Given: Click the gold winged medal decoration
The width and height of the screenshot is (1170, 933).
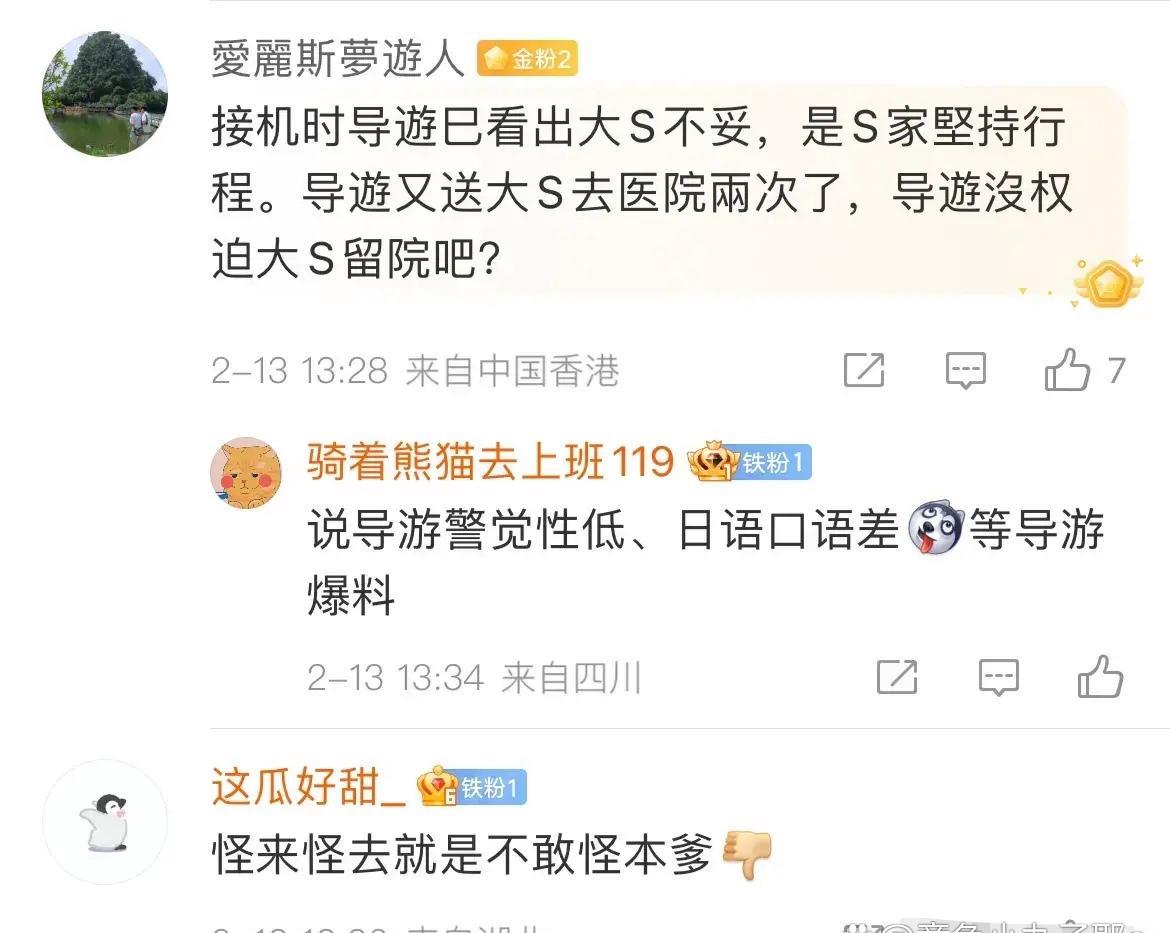Looking at the screenshot, I should pos(1108,282).
